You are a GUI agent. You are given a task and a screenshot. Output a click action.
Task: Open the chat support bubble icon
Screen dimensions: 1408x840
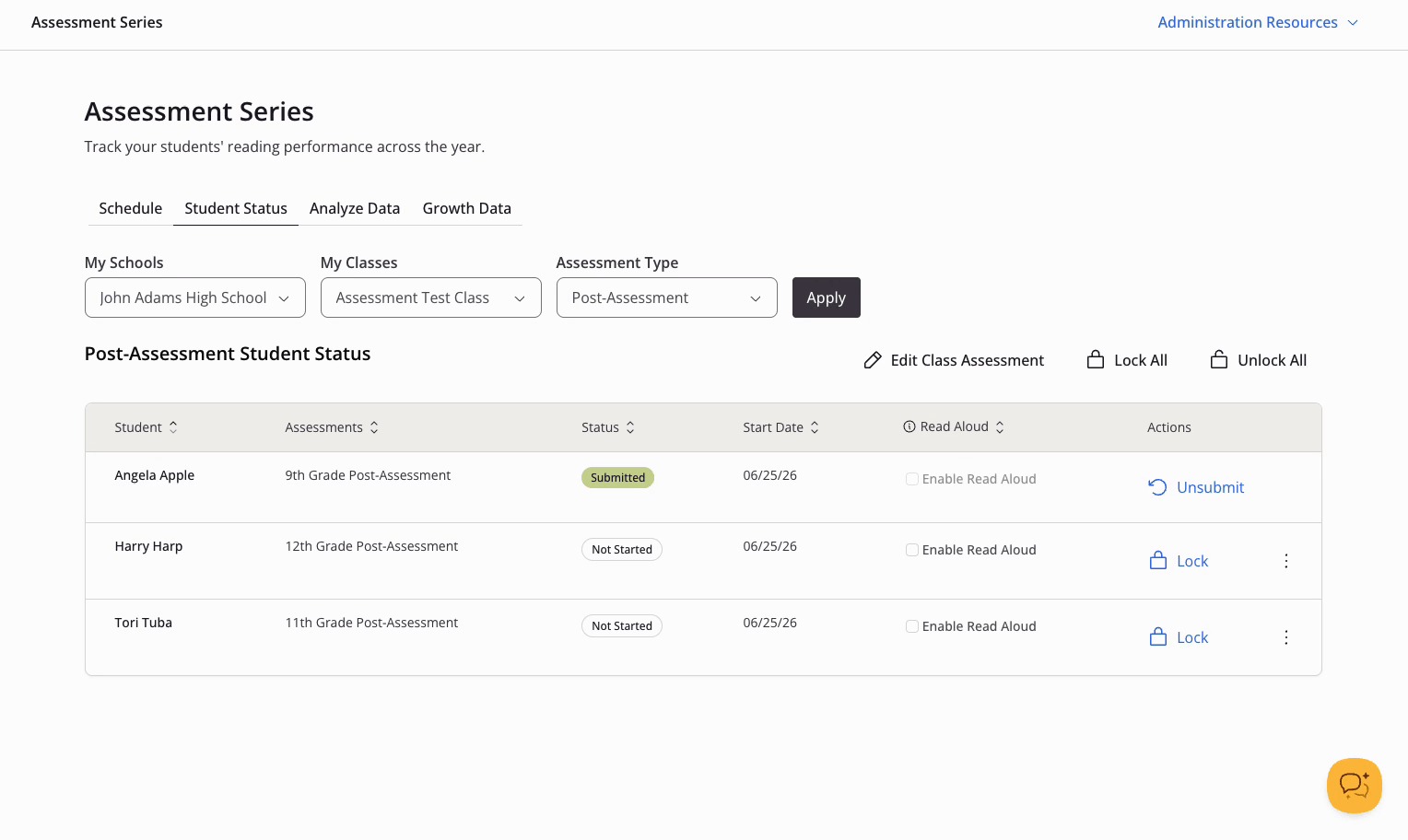pos(1354,786)
